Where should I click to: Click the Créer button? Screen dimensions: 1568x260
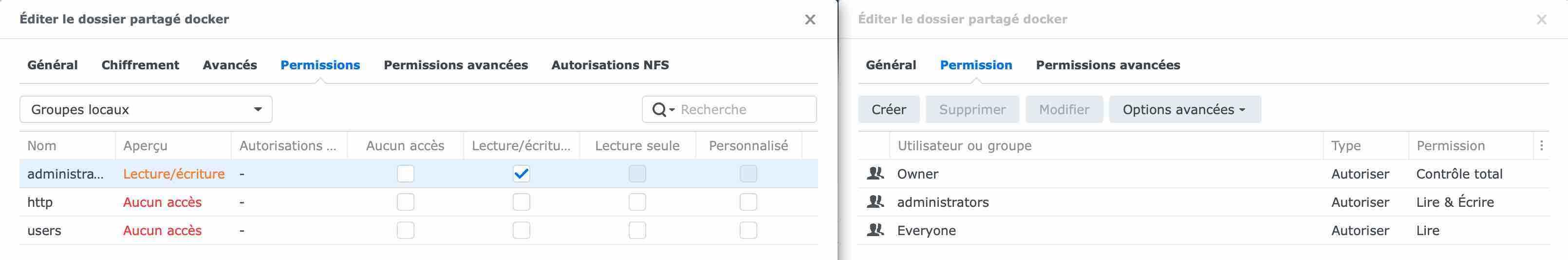(889, 110)
